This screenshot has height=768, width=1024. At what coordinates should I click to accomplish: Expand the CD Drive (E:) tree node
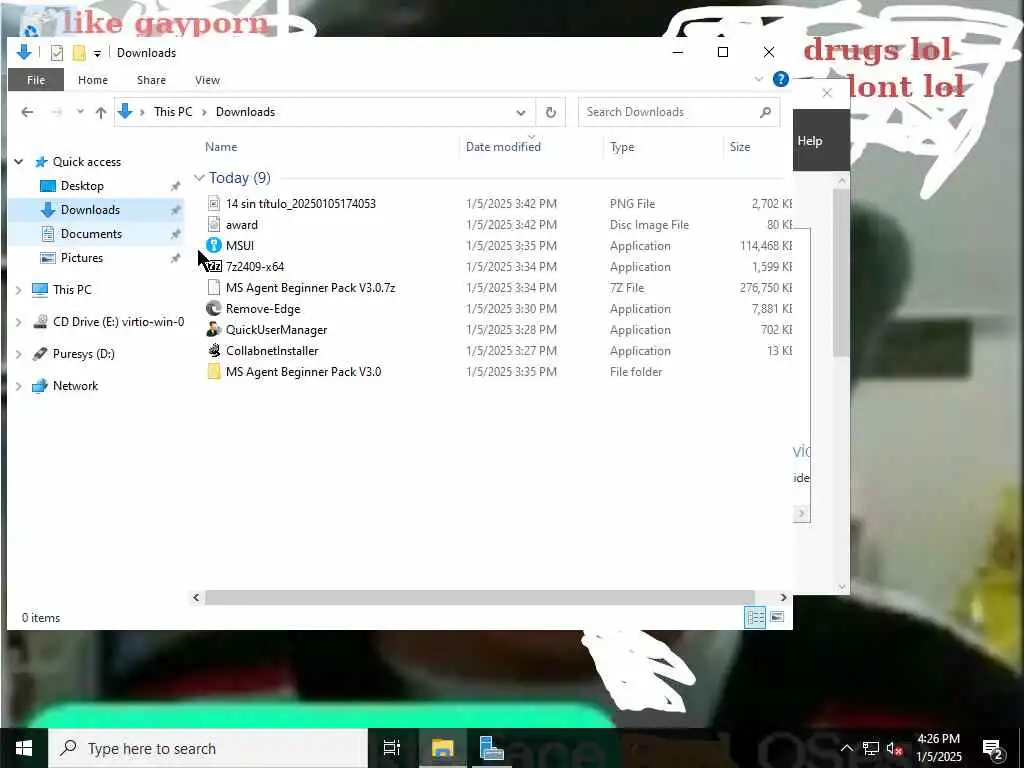pos(19,321)
